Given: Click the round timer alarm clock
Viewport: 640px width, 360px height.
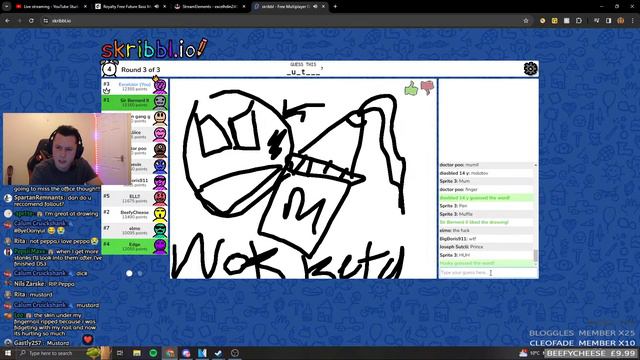Looking at the screenshot, I should pos(109,69).
